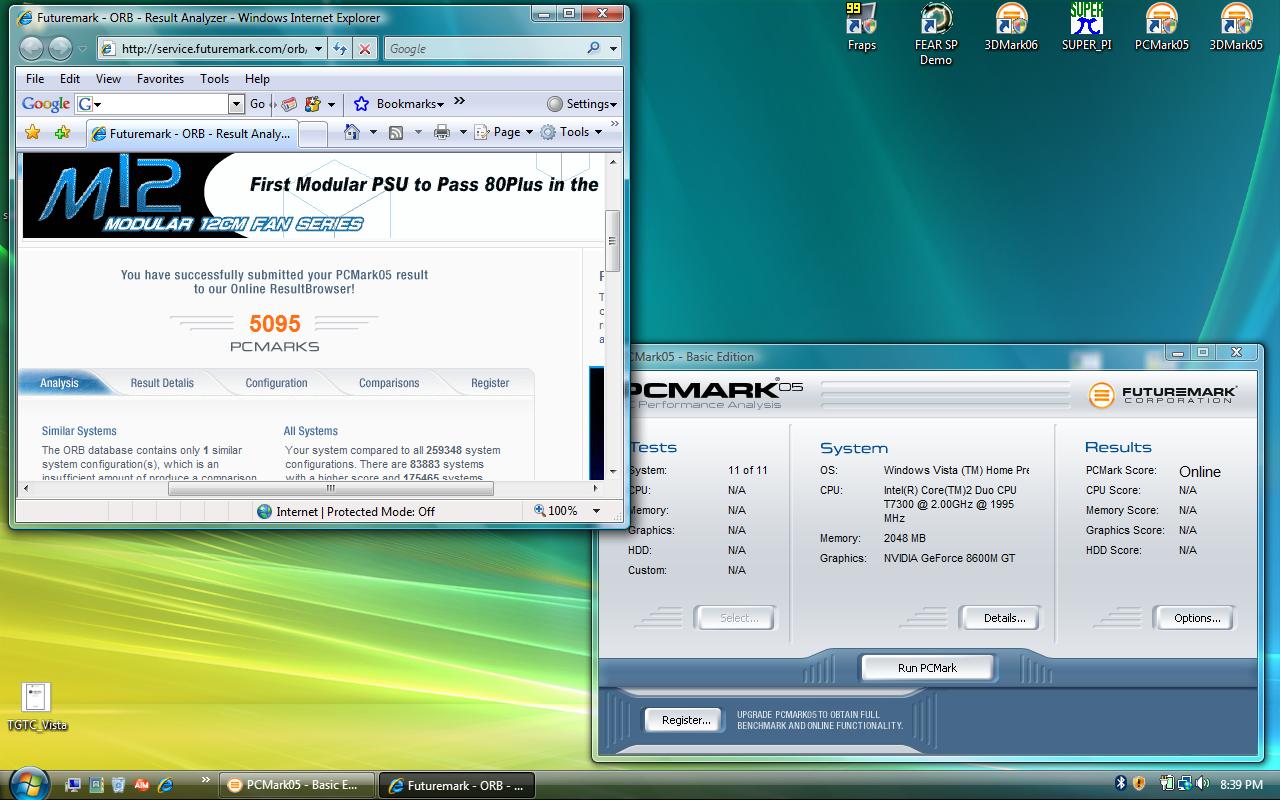Select the Analysis tab
Viewport: 1280px width, 800px height.
(x=60, y=383)
